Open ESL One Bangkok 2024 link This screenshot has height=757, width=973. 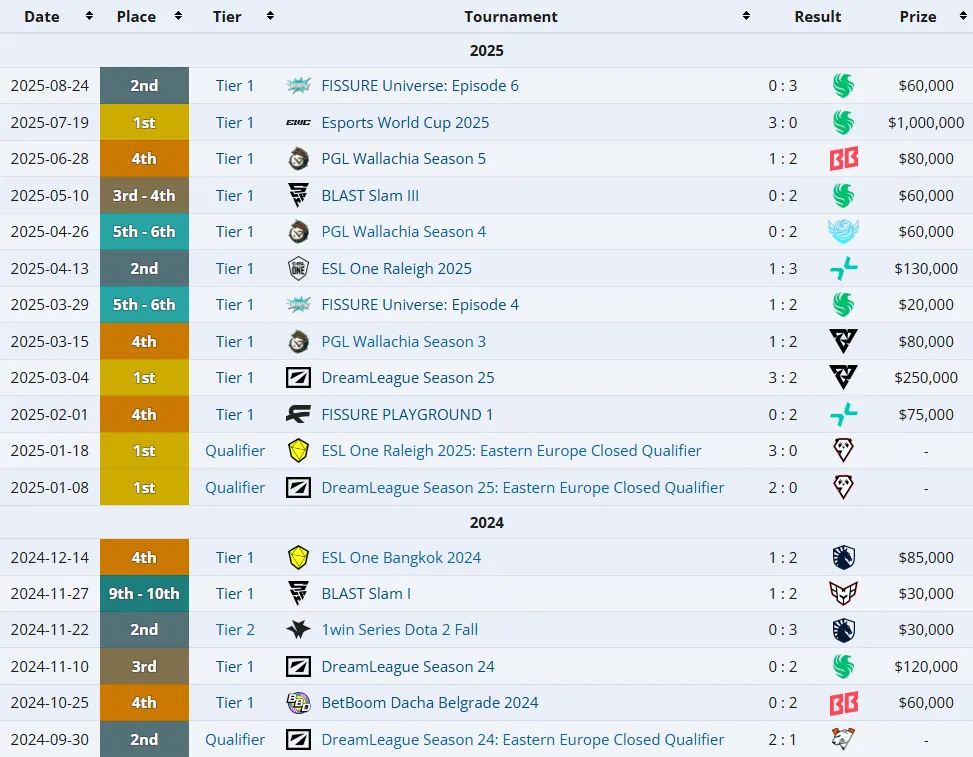click(x=401, y=558)
